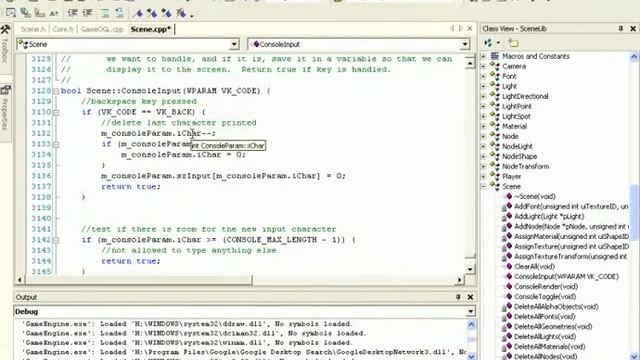Go to previous bookmark icon
Image resolution: width=640 pixels, height=360 pixels.
pos(166,13)
